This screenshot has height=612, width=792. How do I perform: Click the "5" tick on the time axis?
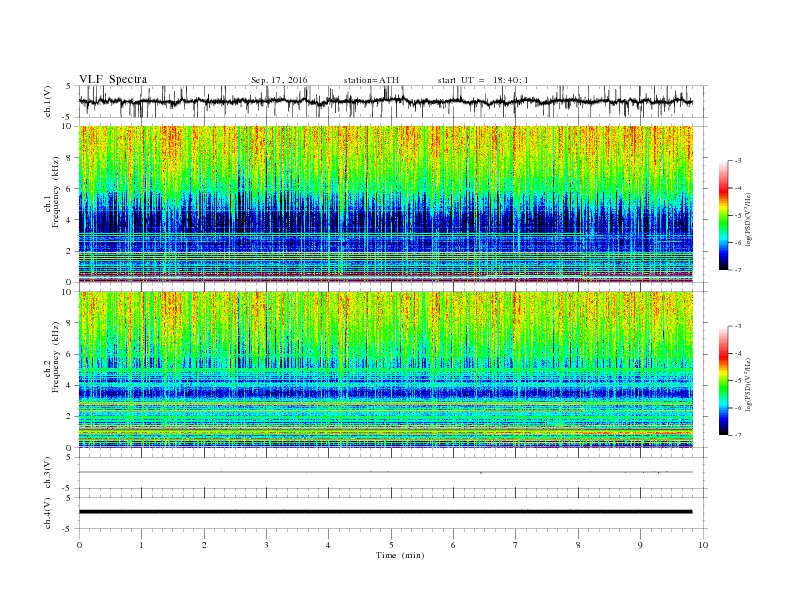(x=391, y=545)
